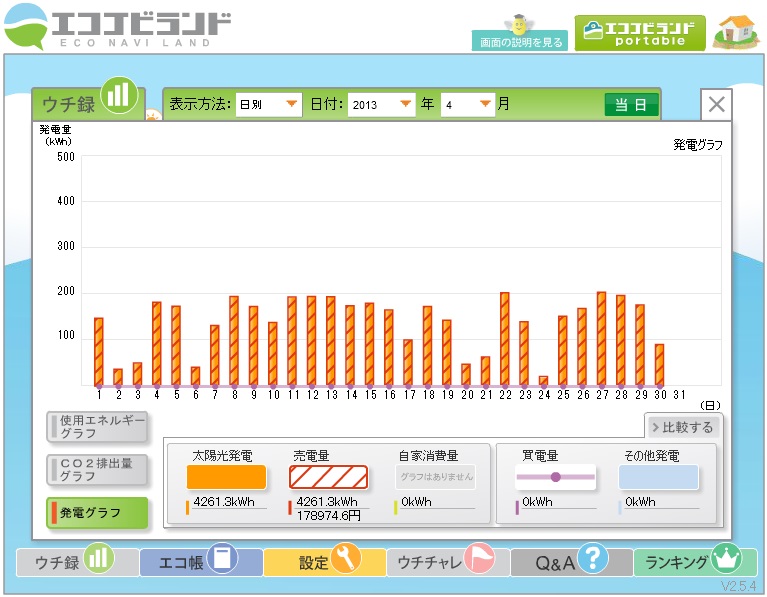Open the year 2013 dropdown

coord(382,104)
